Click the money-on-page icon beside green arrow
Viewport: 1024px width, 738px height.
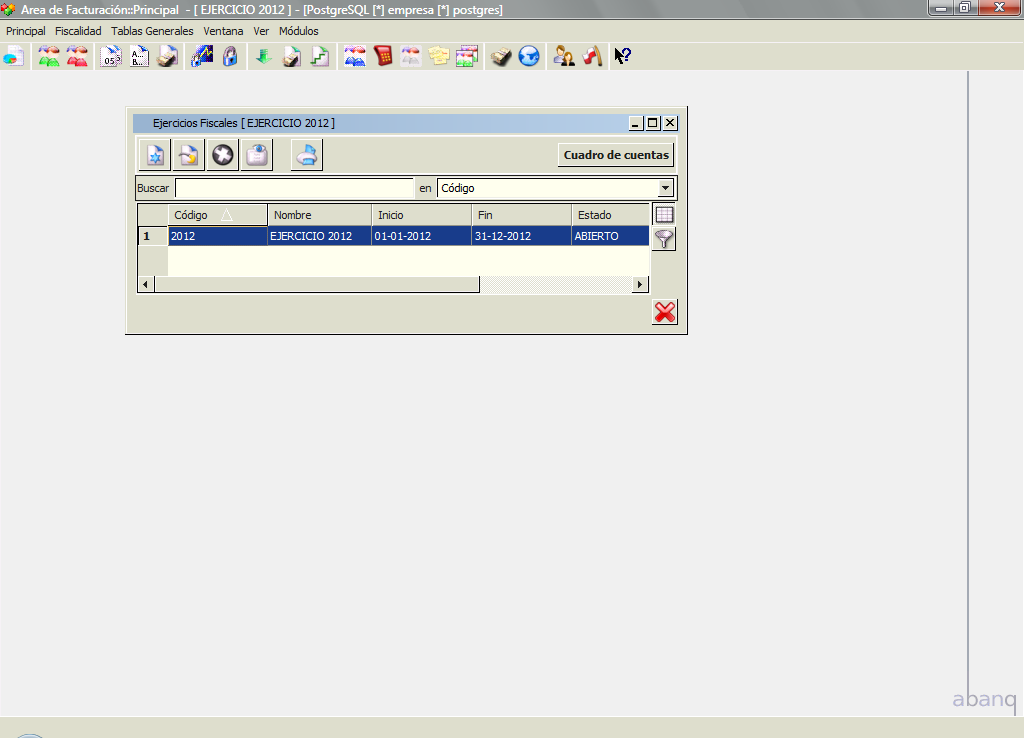(292, 56)
